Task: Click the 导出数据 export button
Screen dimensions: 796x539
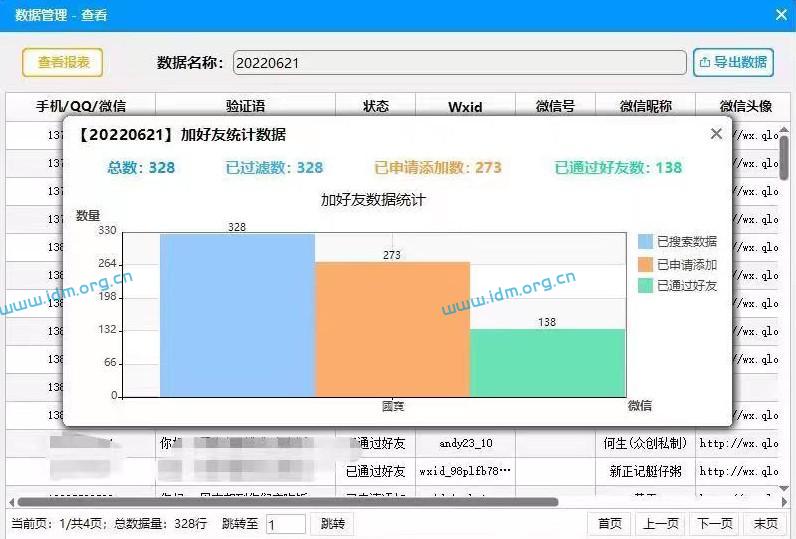Action: (x=733, y=62)
